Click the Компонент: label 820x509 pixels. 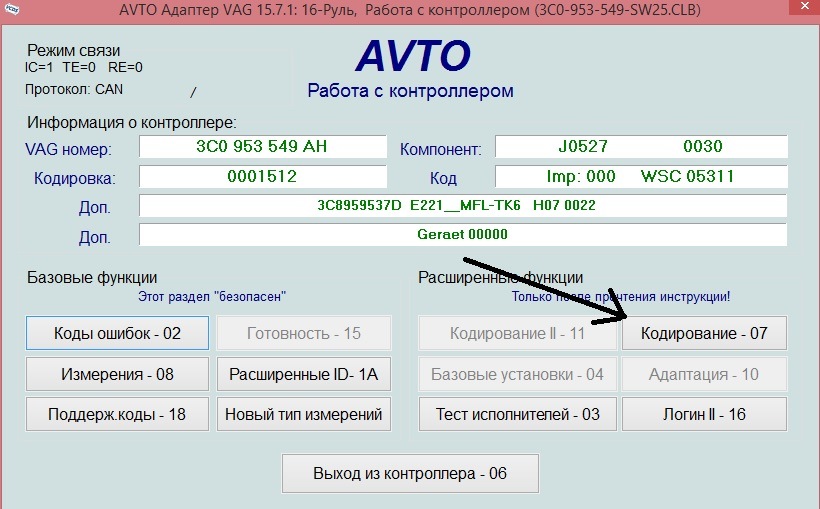441,150
